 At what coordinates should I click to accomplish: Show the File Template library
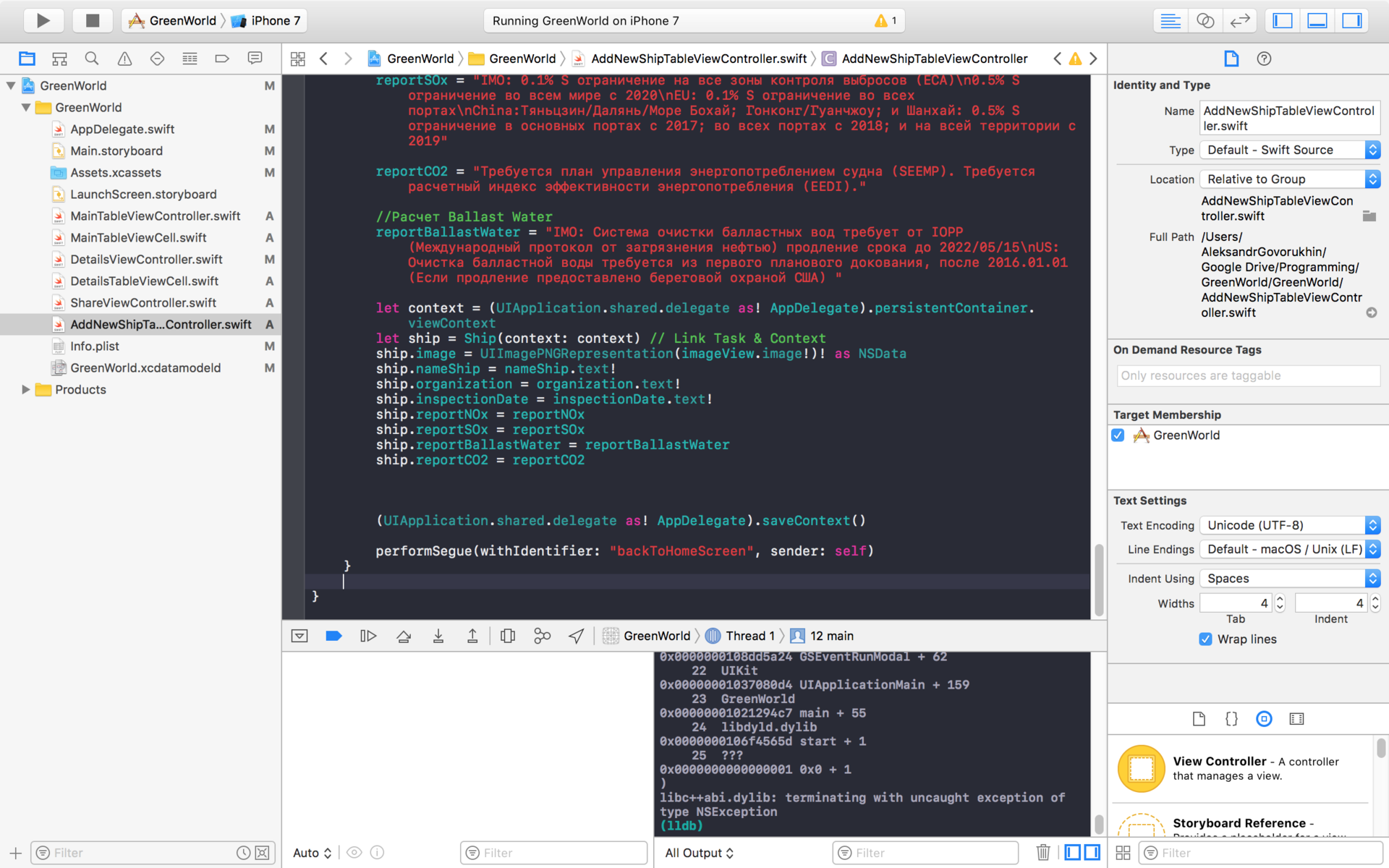(x=1199, y=718)
